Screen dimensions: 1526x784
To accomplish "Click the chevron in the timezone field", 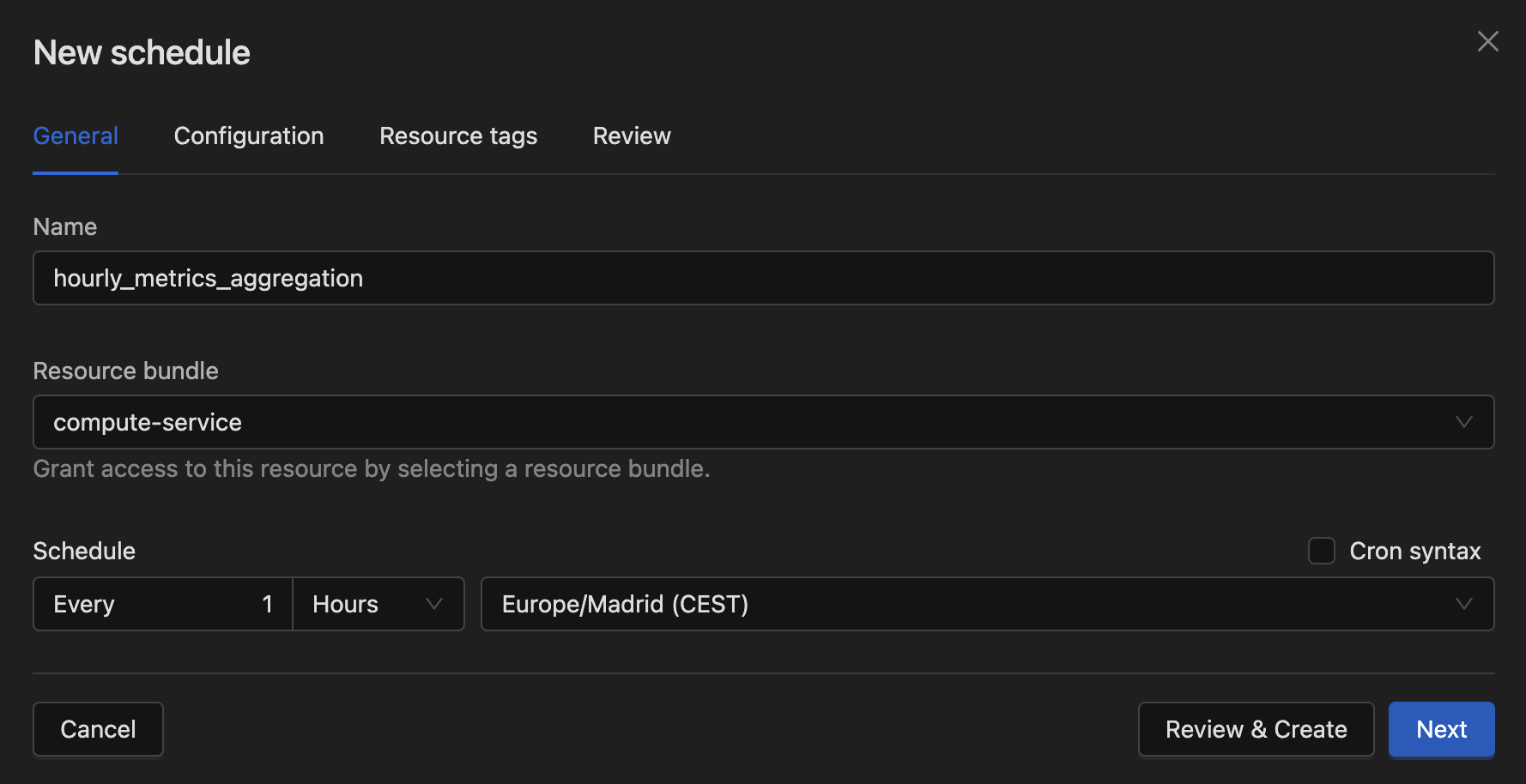I will [1463, 604].
